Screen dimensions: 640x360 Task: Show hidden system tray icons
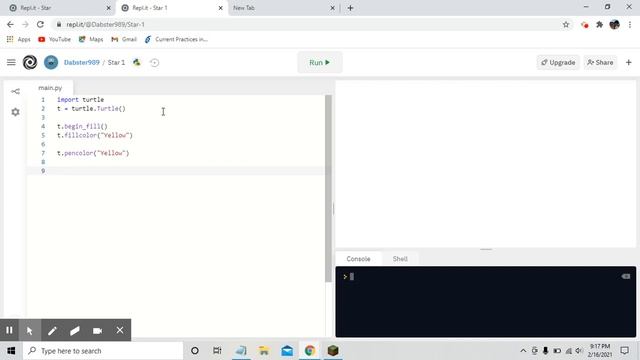[x=523, y=351]
